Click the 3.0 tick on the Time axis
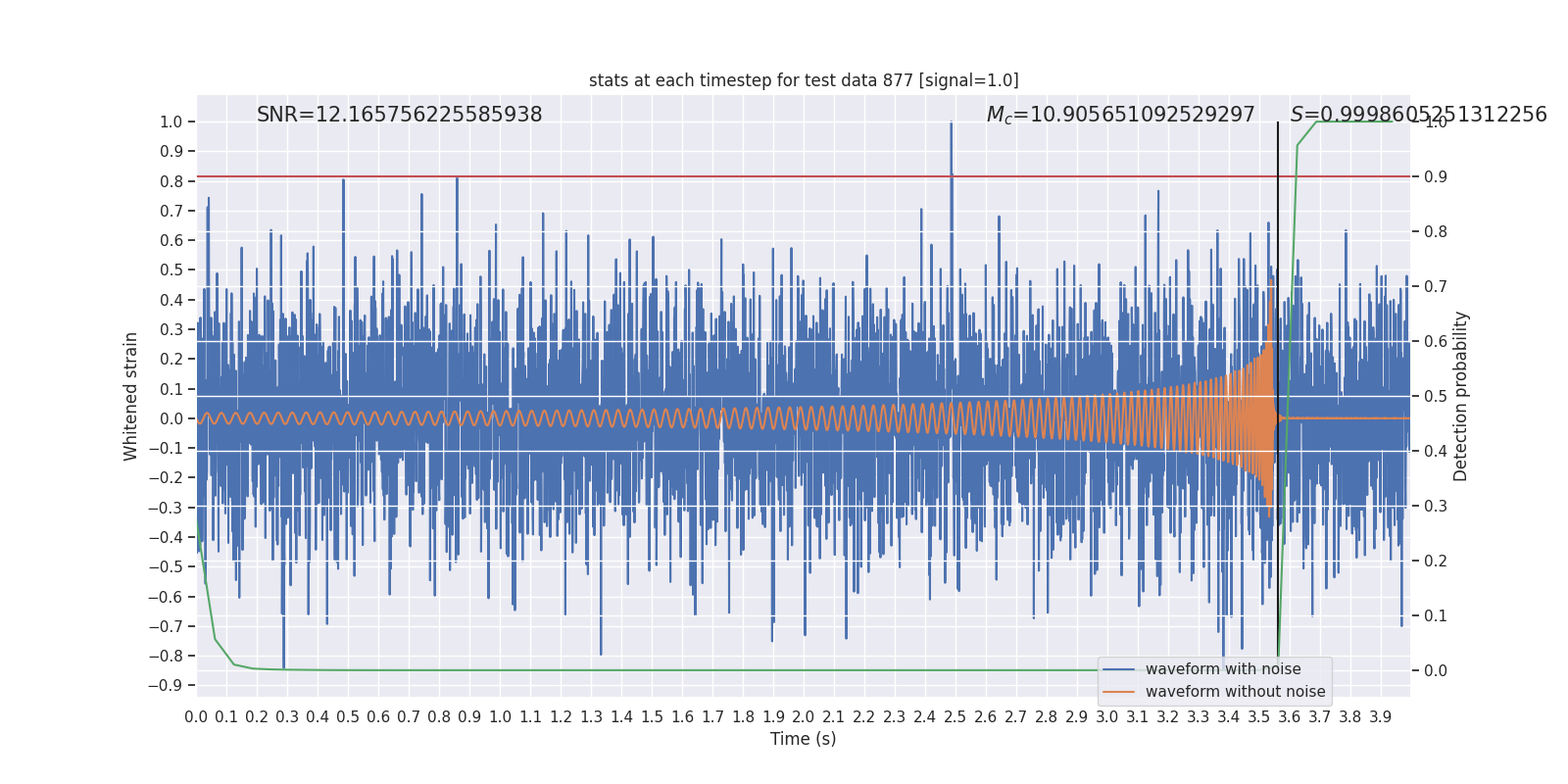Viewport: 1568px width, 784px height. tap(1107, 717)
